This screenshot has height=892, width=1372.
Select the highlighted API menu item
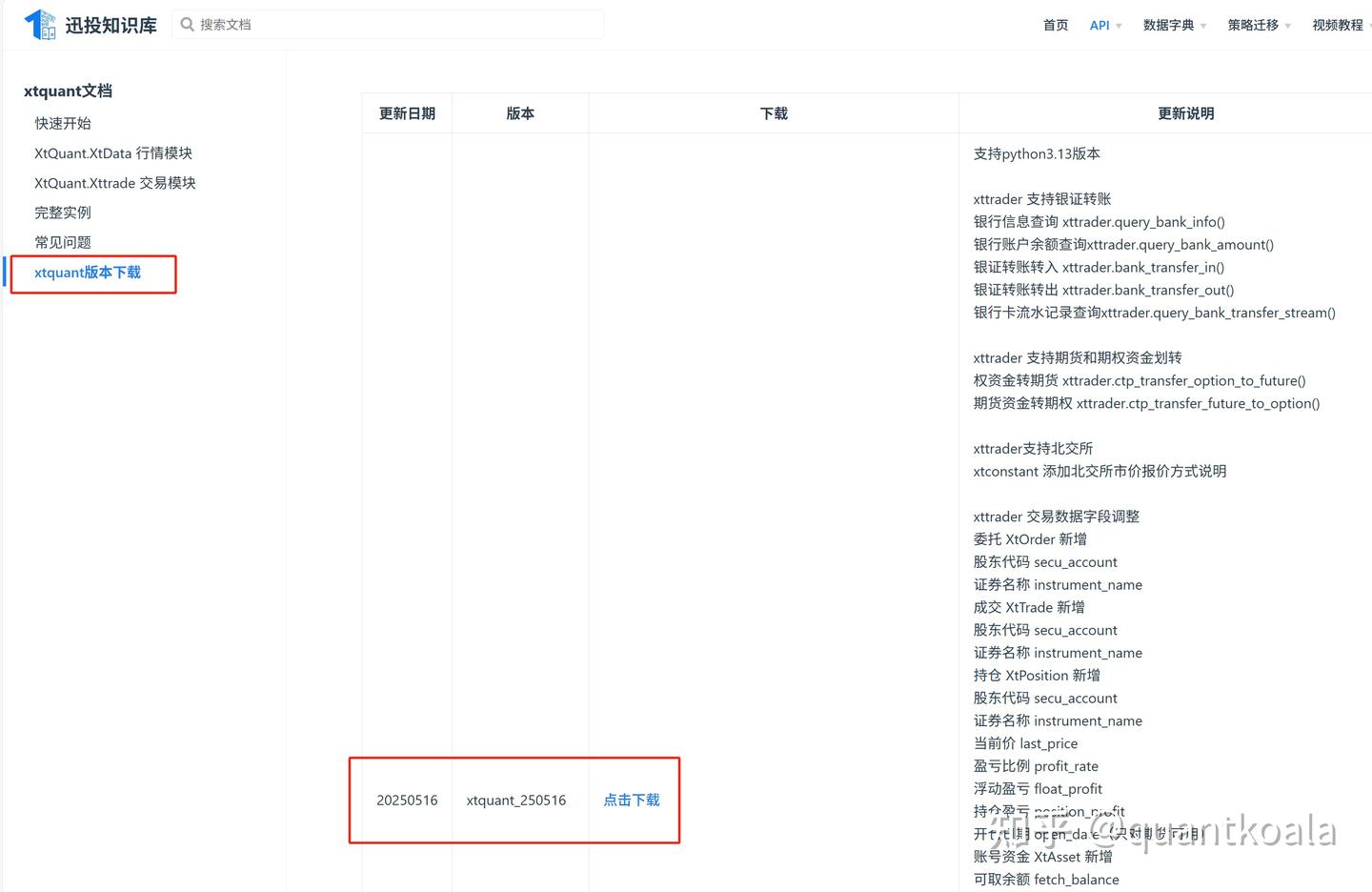pos(1099,25)
